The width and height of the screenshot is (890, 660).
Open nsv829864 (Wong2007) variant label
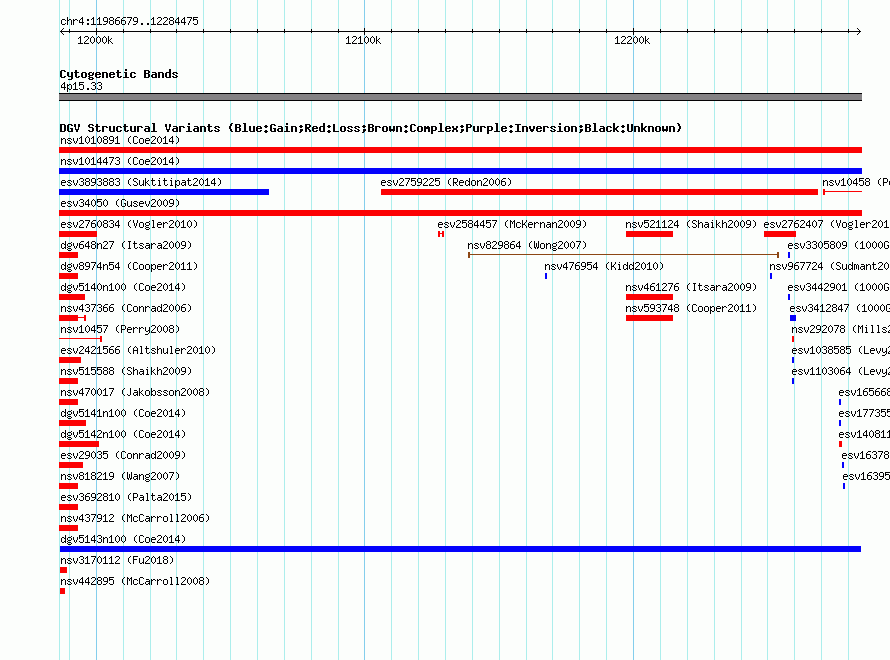point(527,245)
